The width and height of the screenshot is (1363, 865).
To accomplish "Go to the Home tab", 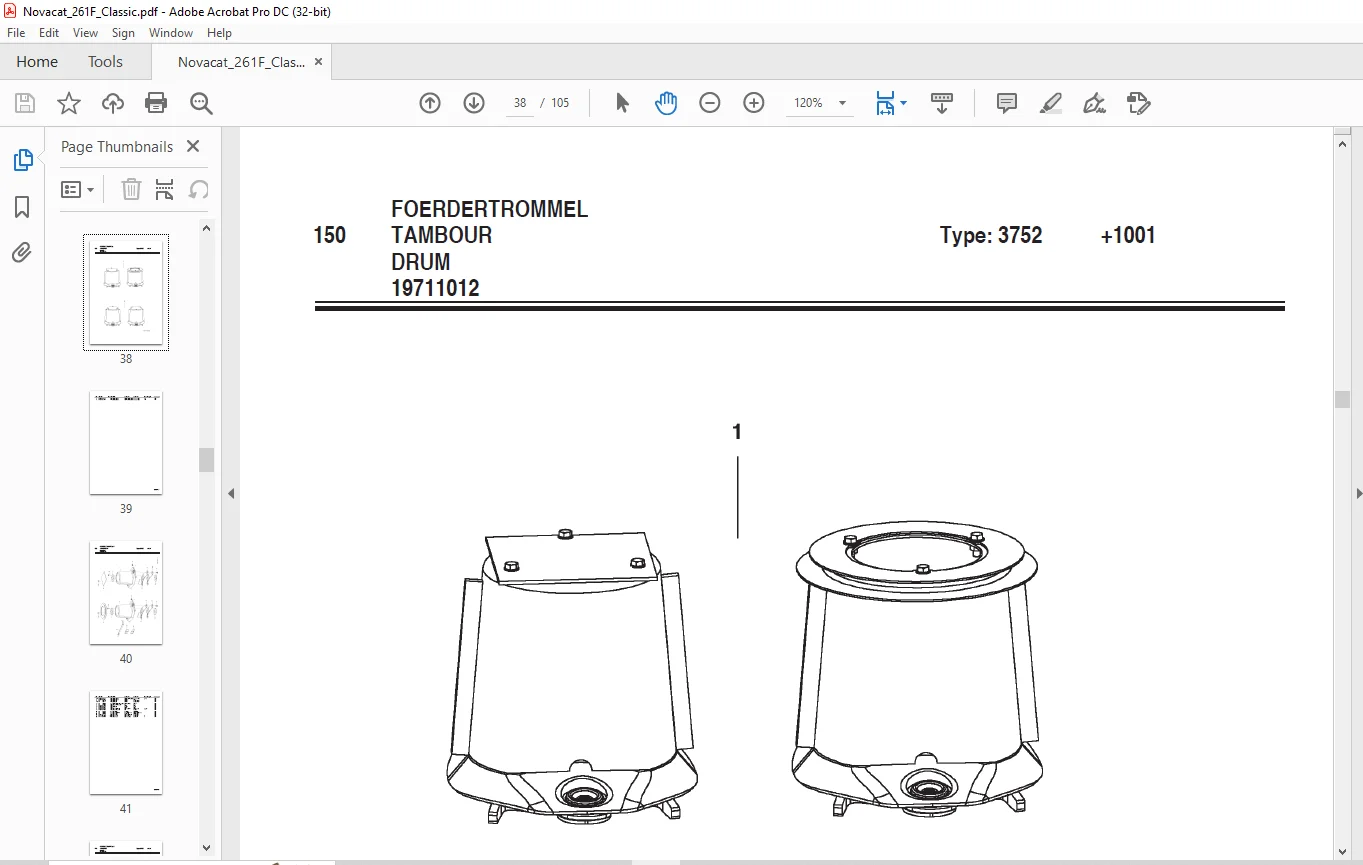I will tap(37, 62).
